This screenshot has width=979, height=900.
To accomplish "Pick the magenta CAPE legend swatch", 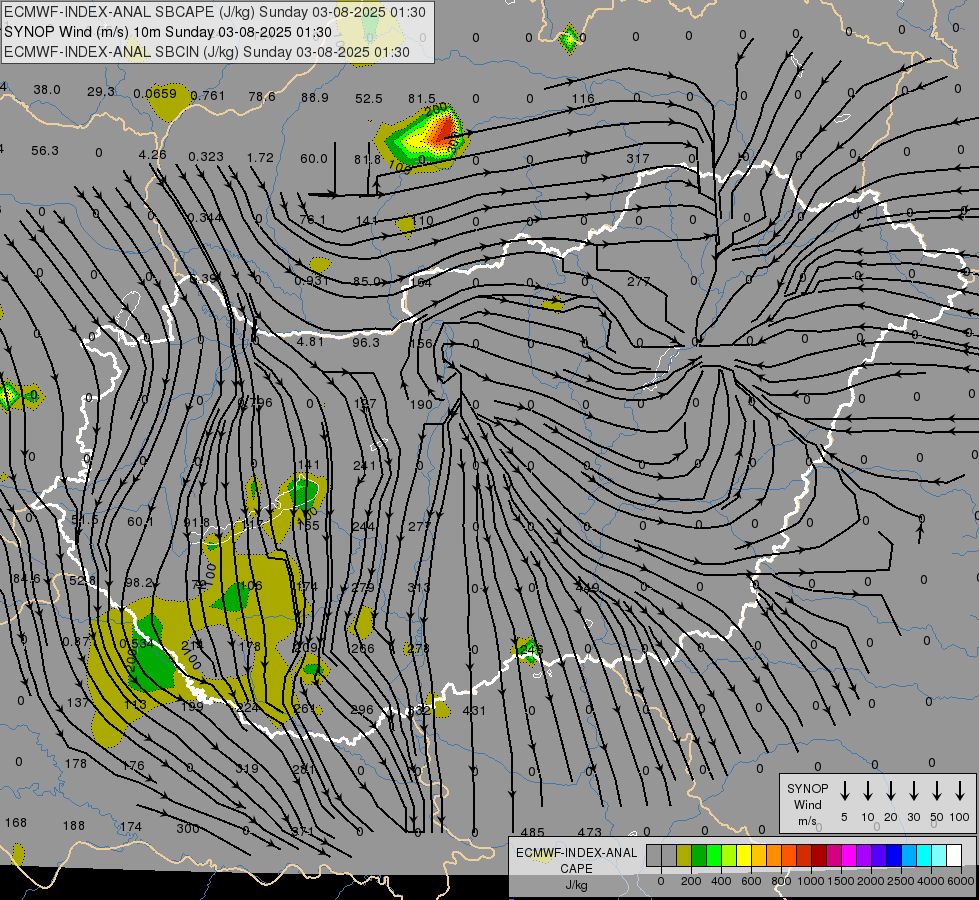I will tap(849, 856).
